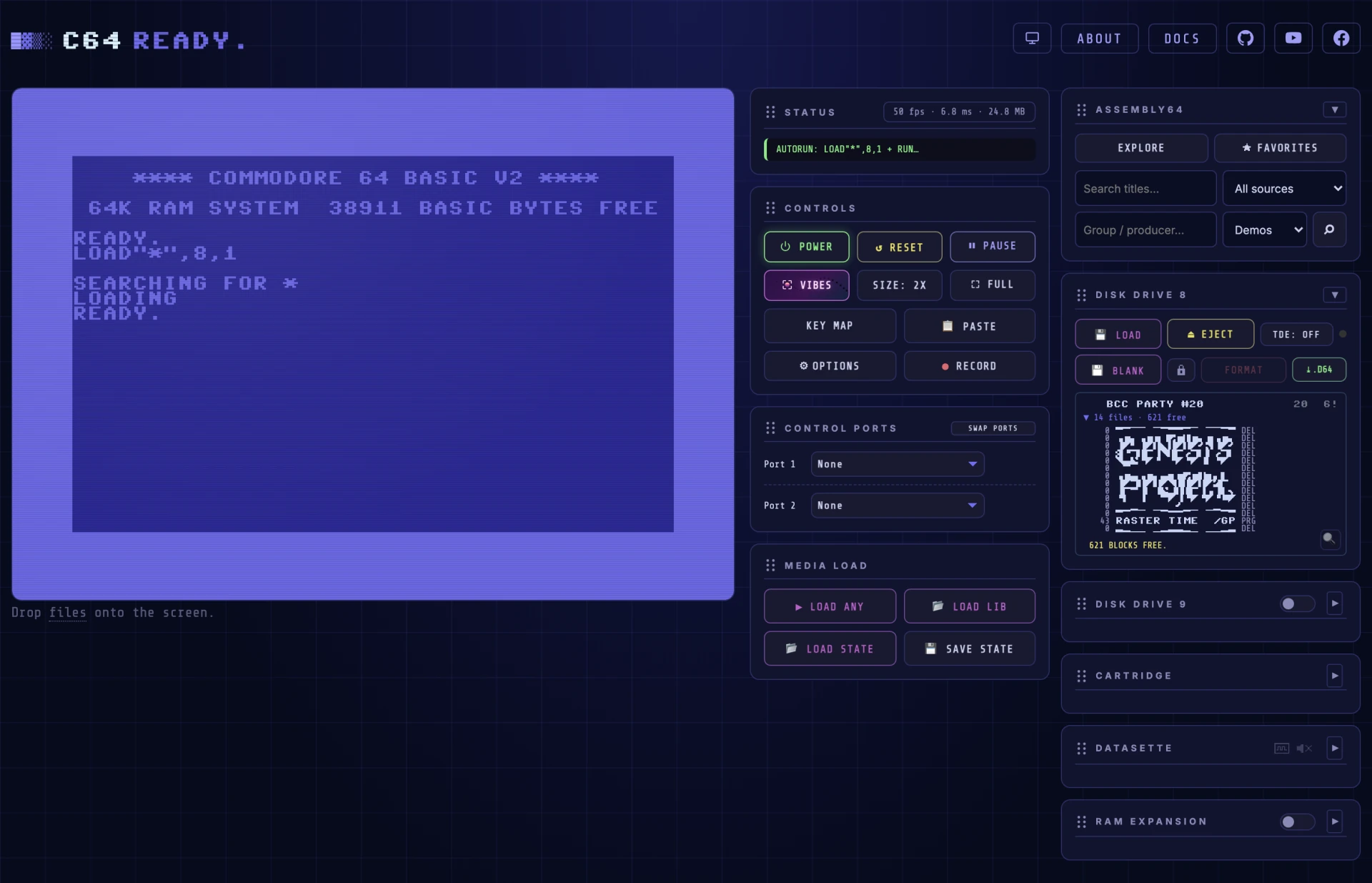
Task: Expand the Datasette panel
Action: click(1335, 749)
